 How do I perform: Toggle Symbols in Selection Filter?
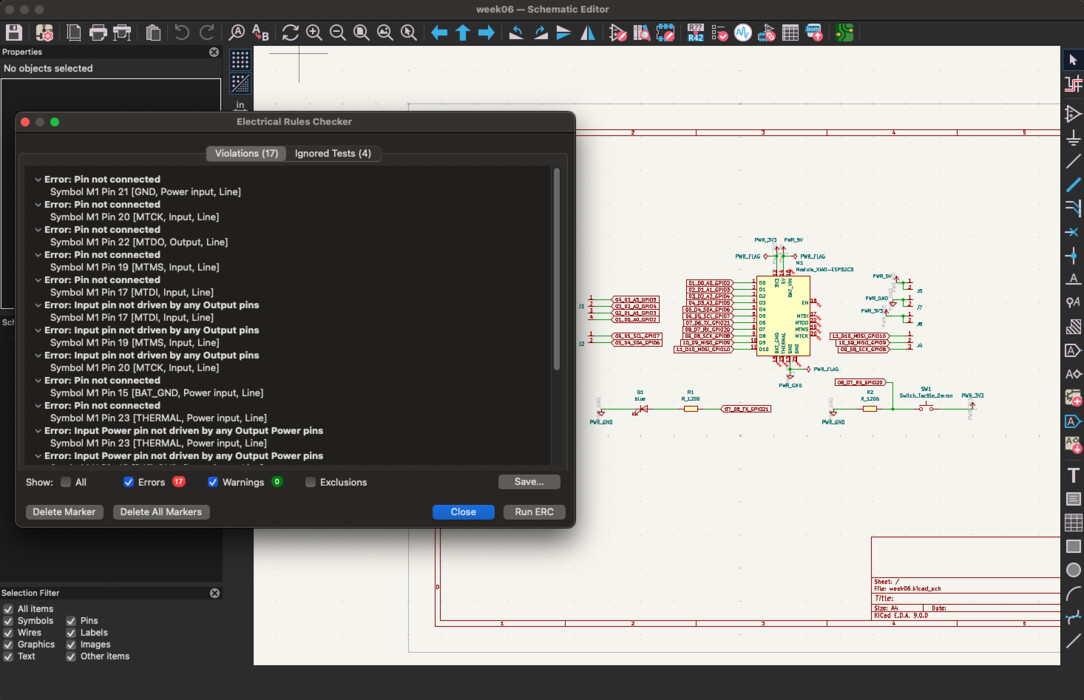point(8,621)
